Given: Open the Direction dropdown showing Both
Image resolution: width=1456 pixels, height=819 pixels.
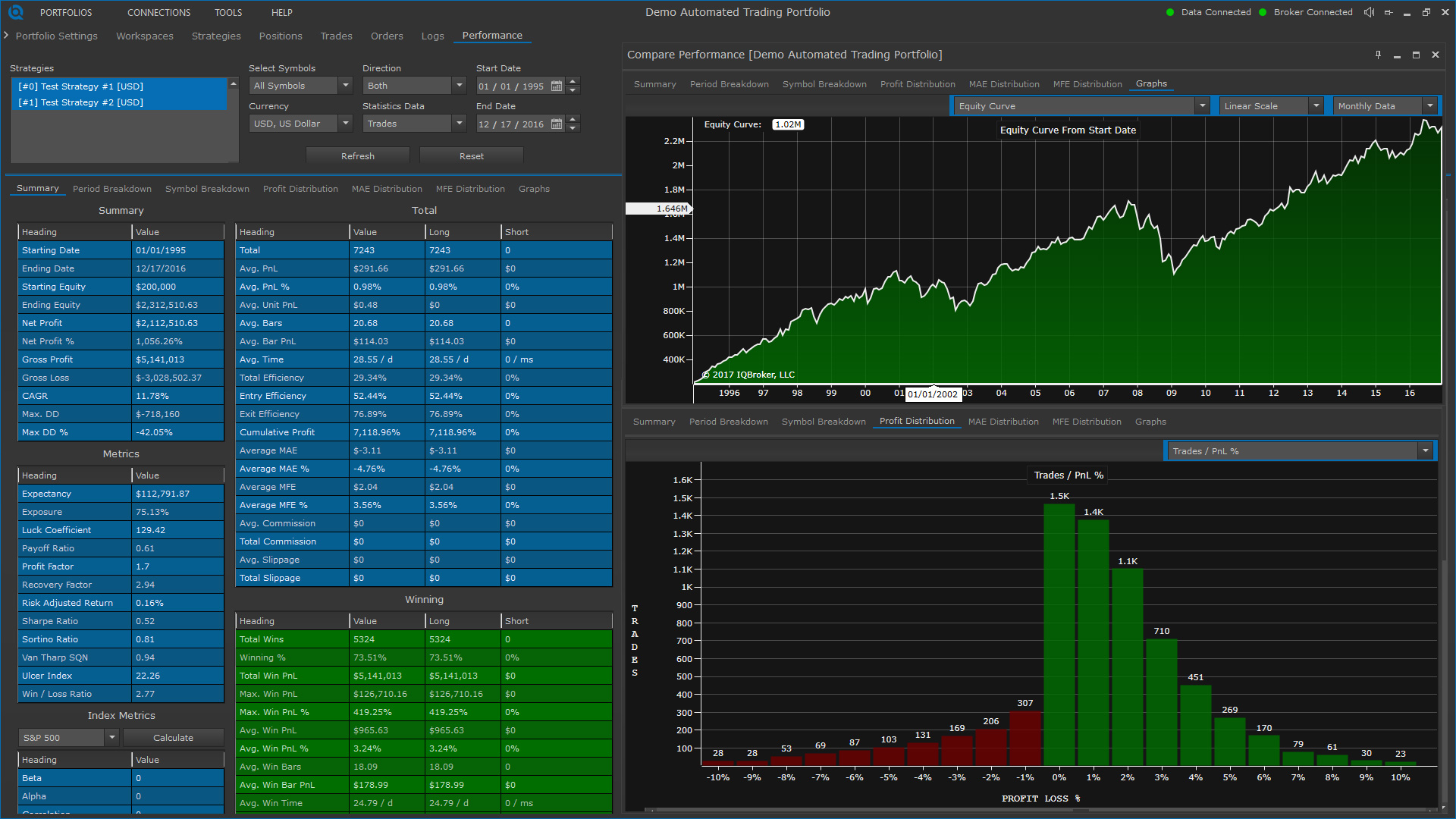Looking at the screenshot, I should pyautogui.click(x=414, y=86).
